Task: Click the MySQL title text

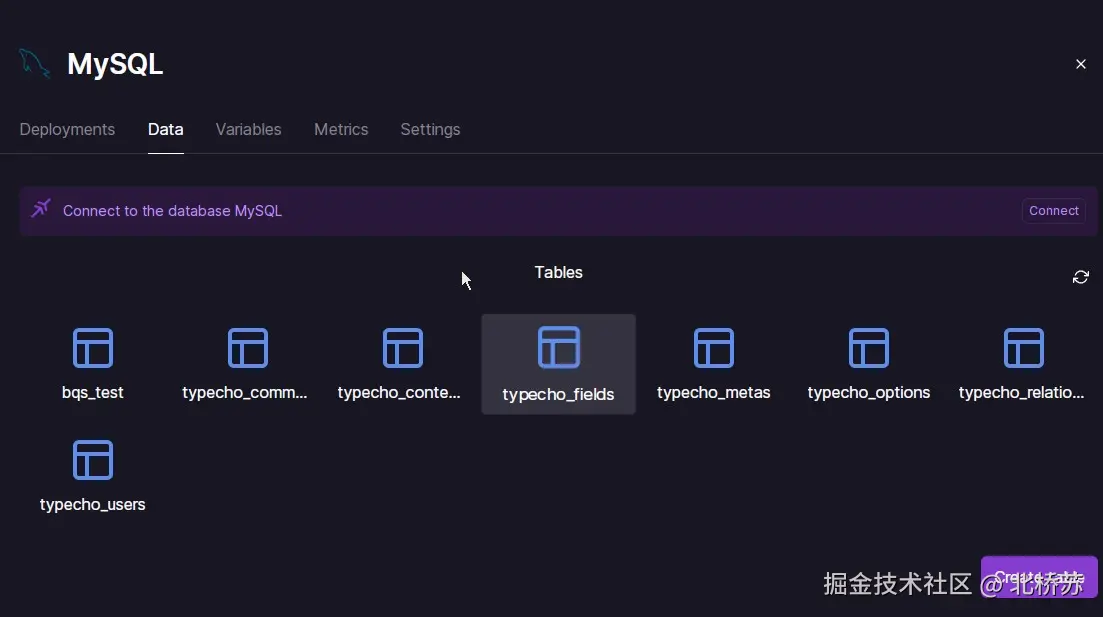Action: click(x=115, y=64)
